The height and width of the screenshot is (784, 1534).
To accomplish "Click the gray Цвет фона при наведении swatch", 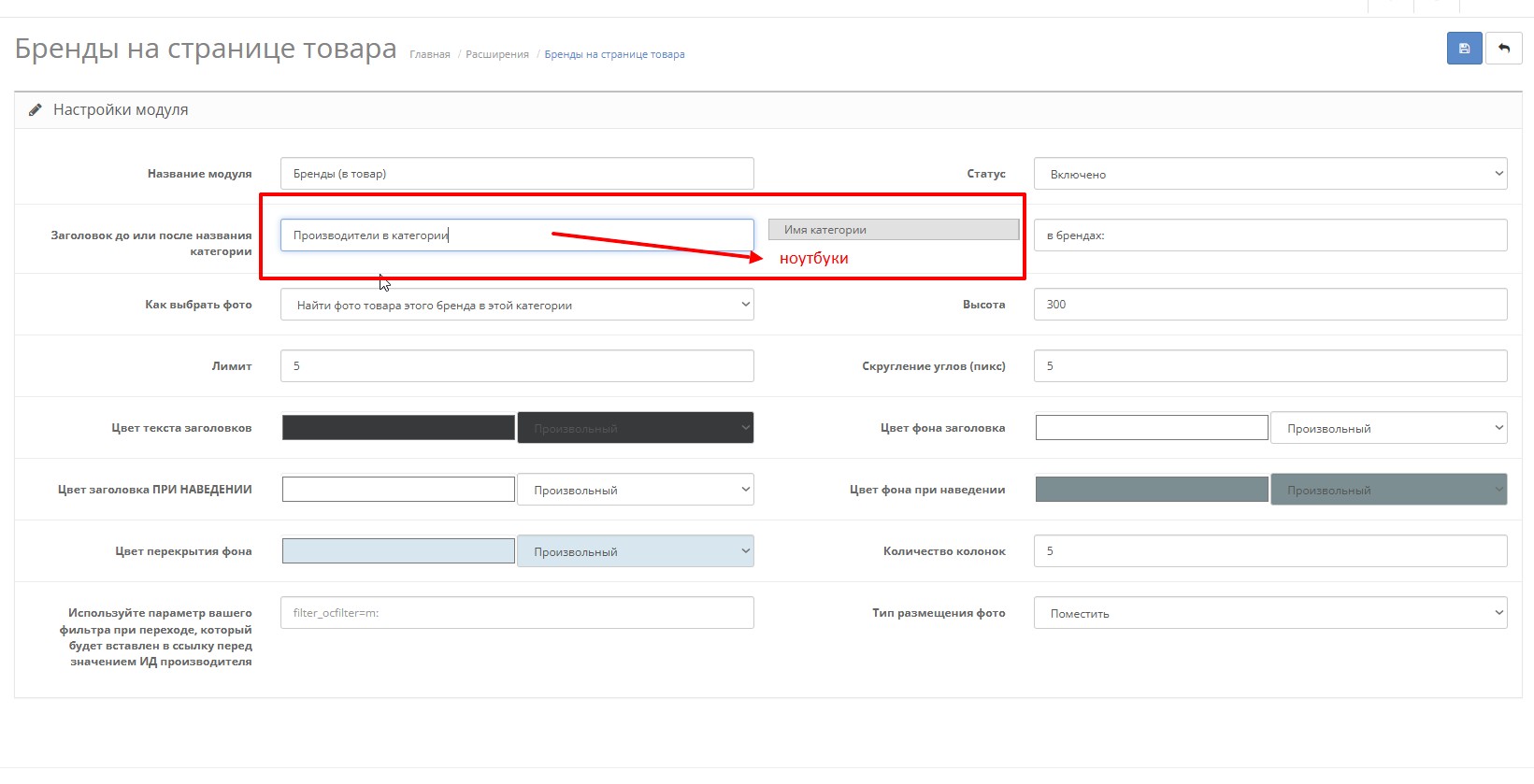I will [x=1152, y=490].
